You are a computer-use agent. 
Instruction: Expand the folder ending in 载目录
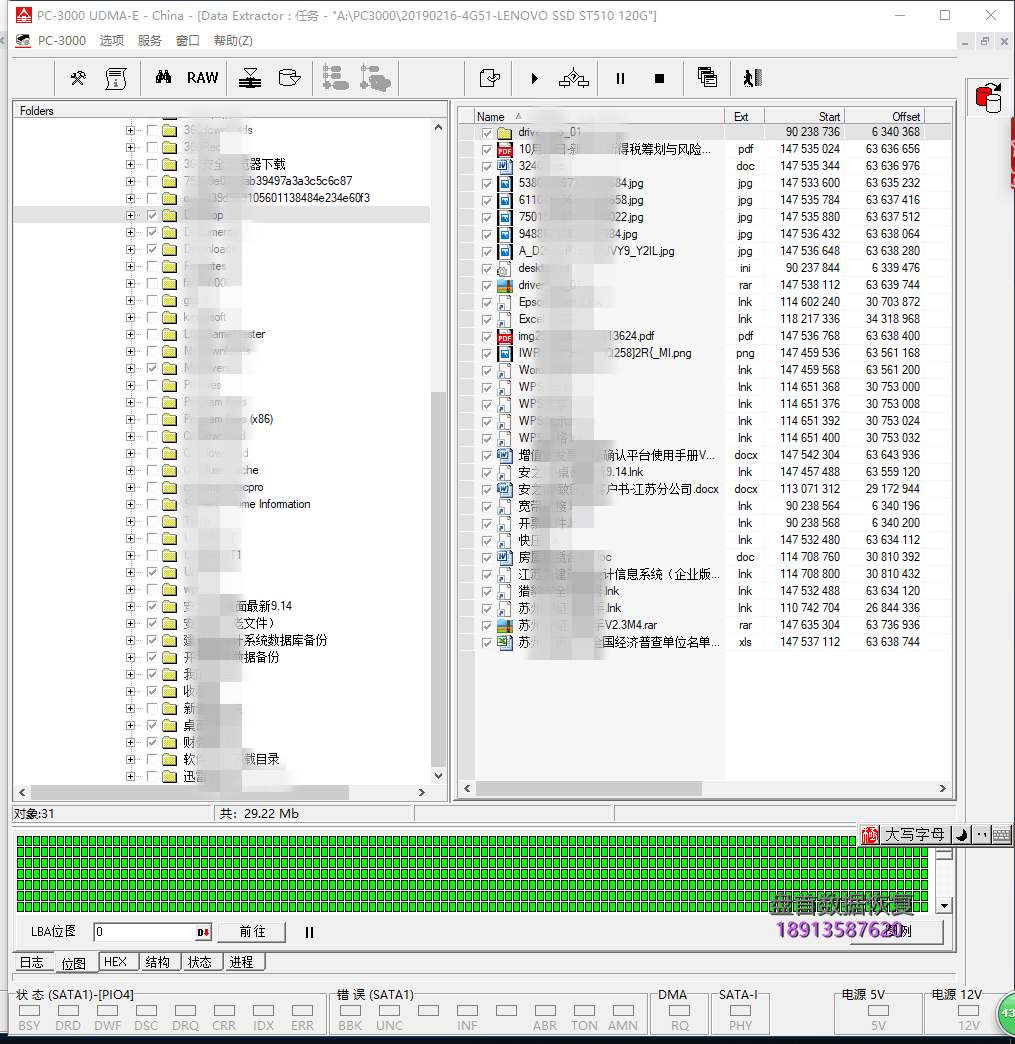[x=131, y=760]
